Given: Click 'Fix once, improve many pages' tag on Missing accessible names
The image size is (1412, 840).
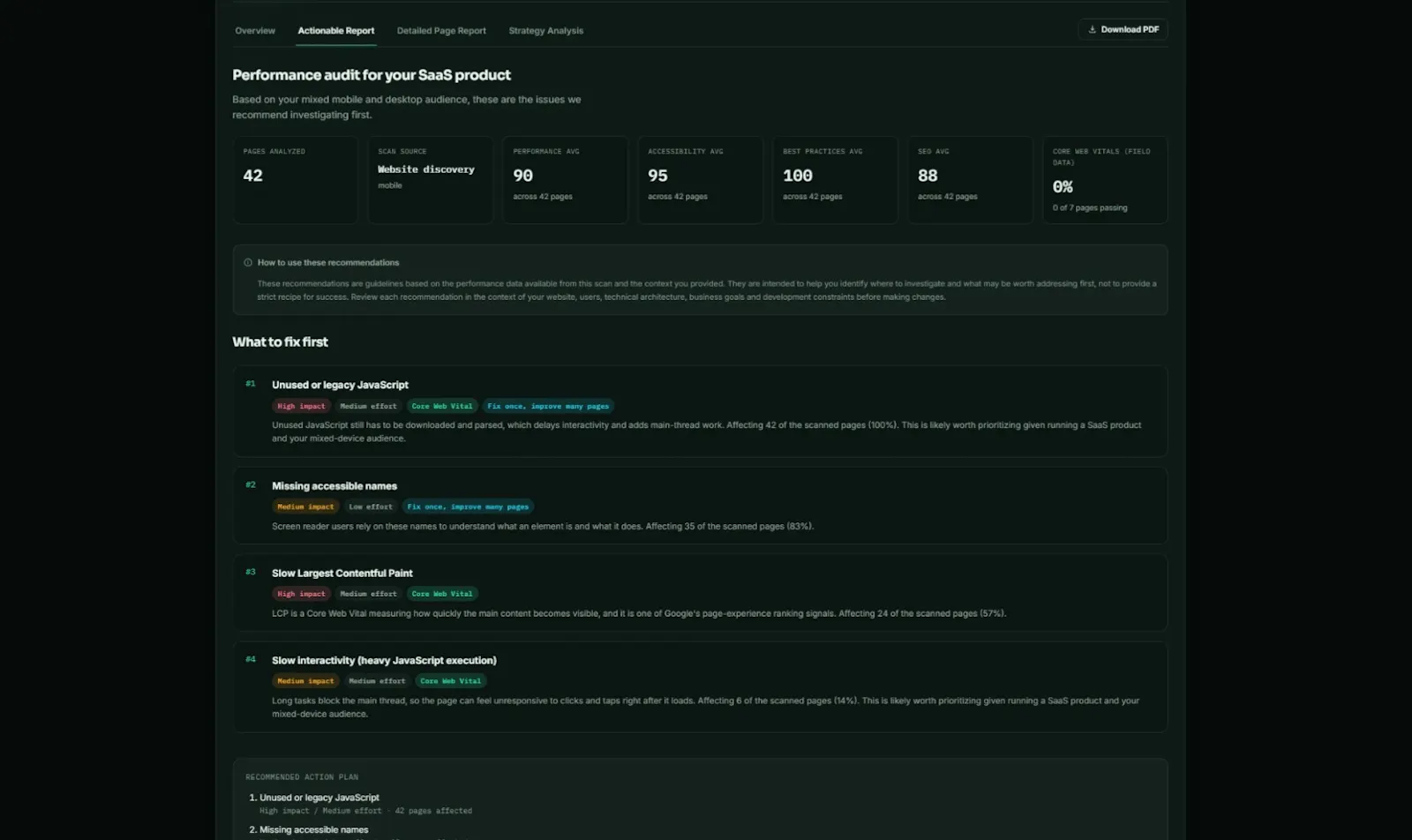Looking at the screenshot, I should point(468,506).
